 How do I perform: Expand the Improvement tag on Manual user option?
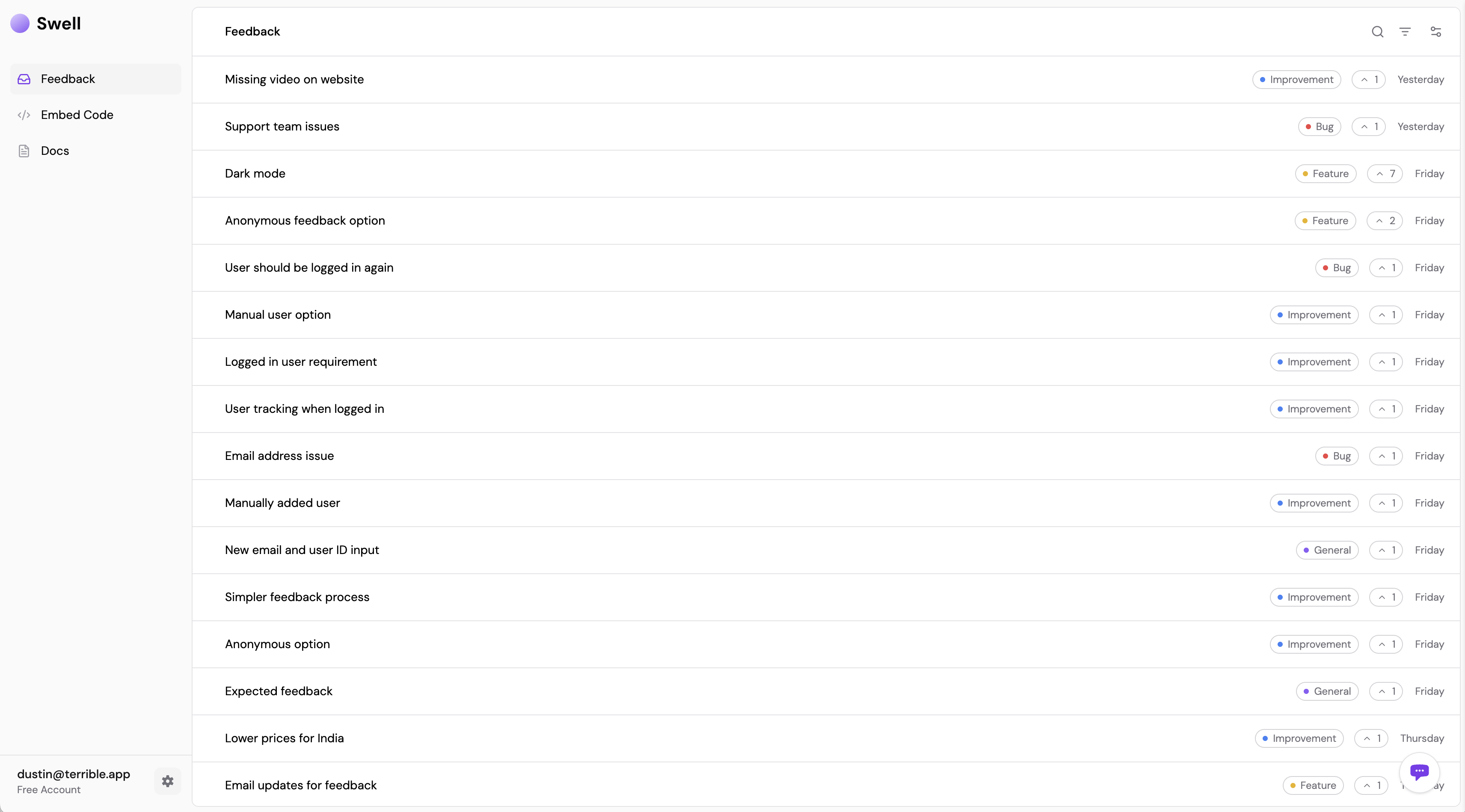pos(1314,314)
